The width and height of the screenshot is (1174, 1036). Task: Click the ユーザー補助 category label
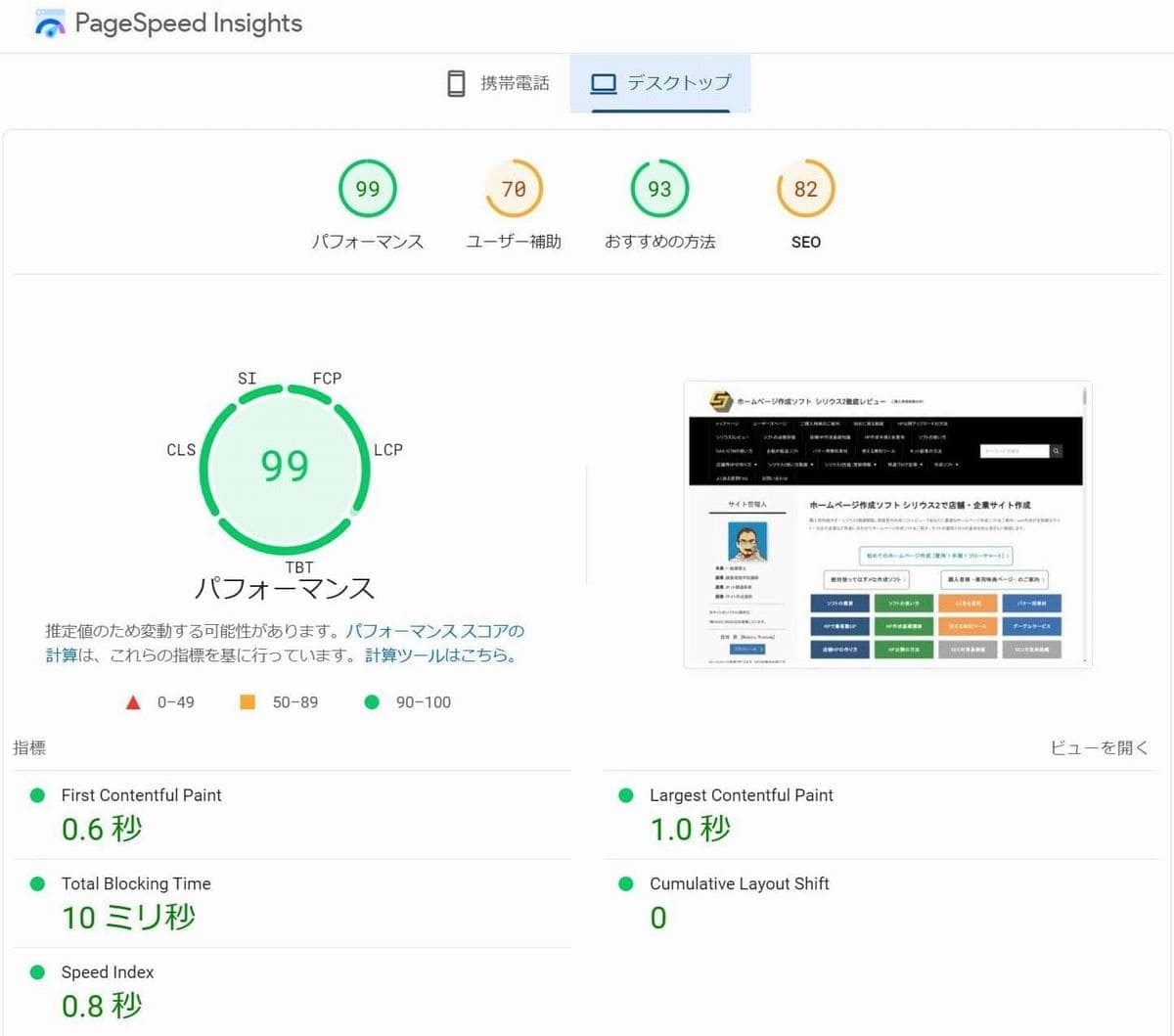pos(514,242)
